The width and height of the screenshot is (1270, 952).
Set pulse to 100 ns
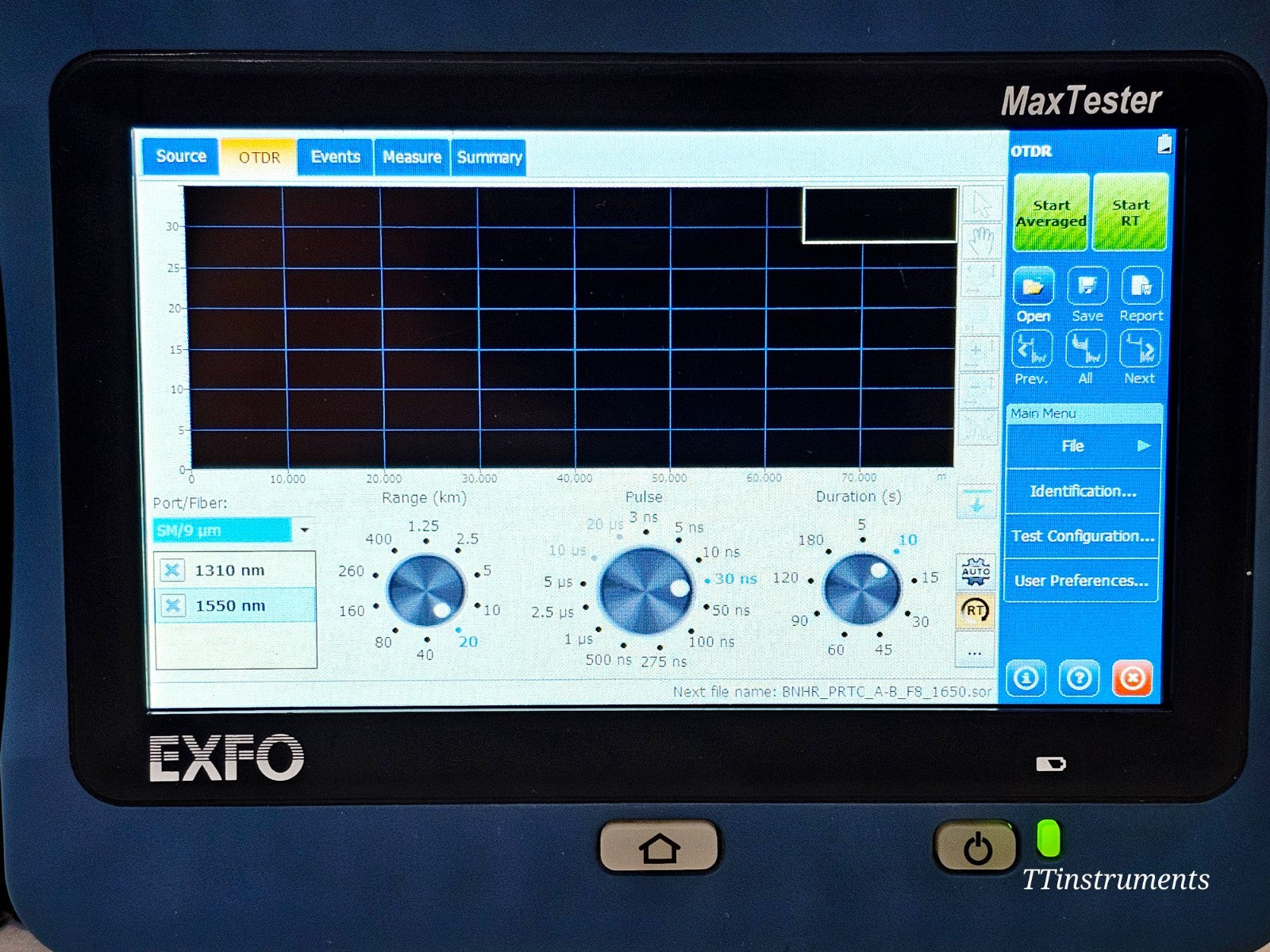point(711,641)
